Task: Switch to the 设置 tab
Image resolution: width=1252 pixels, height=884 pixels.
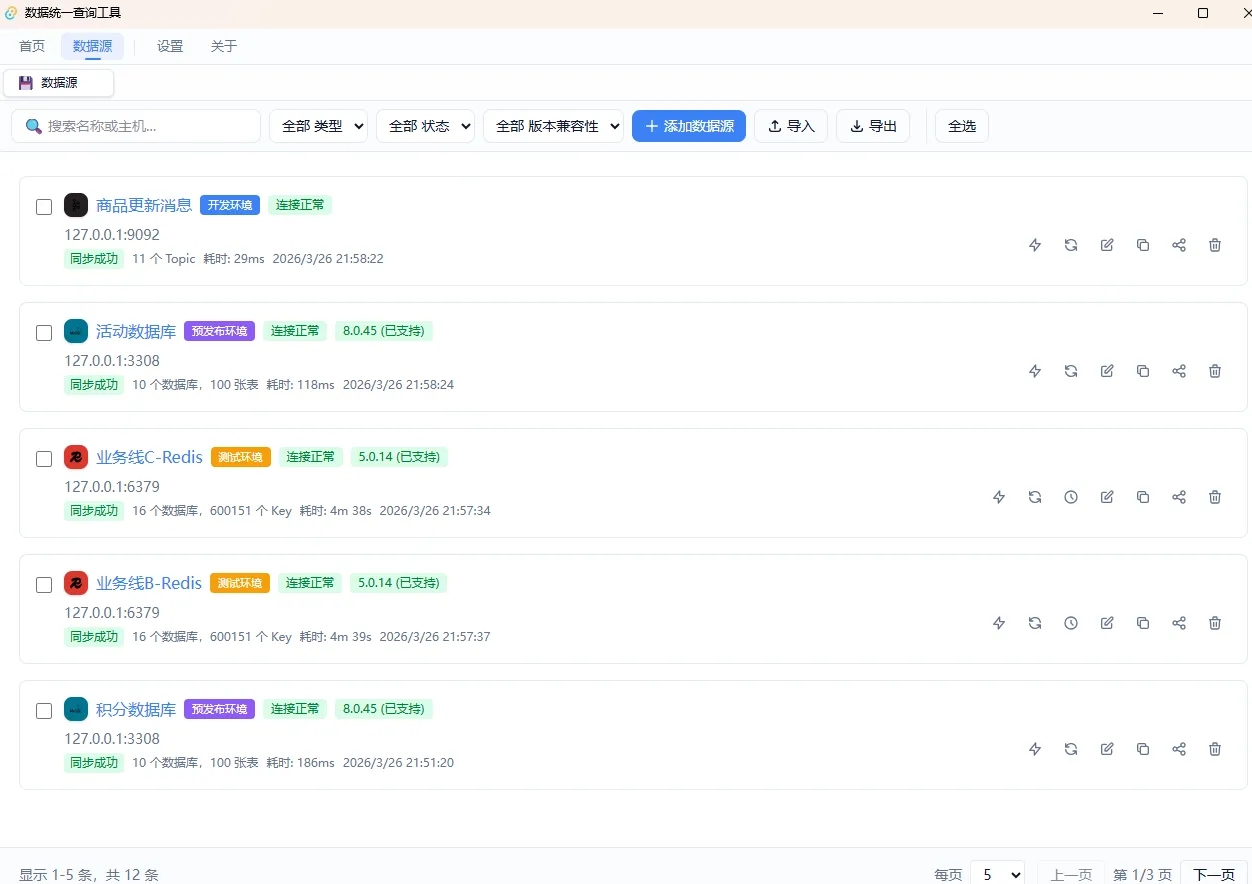Action: [x=169, y=46]
